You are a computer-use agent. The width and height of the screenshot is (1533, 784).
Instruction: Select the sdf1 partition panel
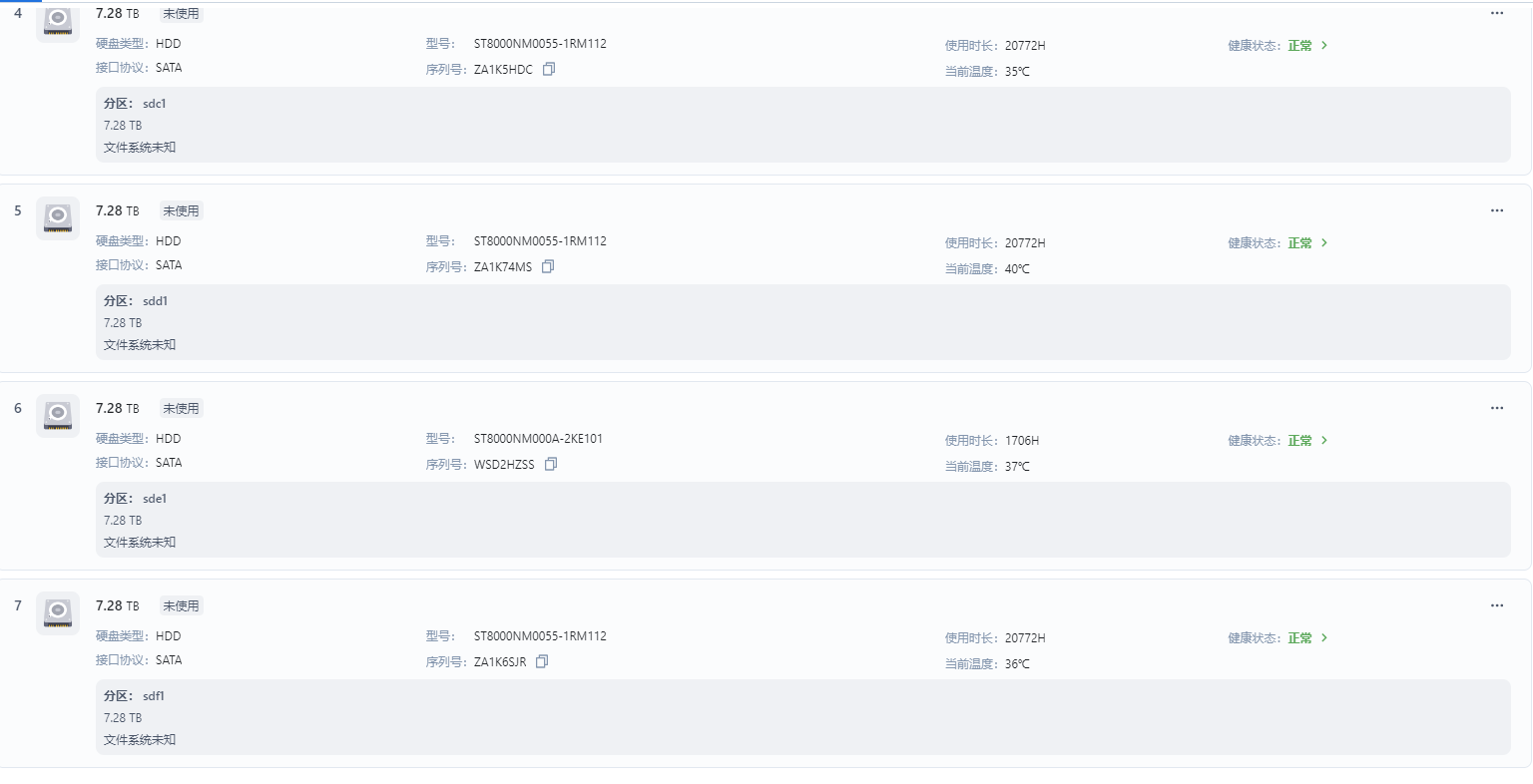coord(803,717)
